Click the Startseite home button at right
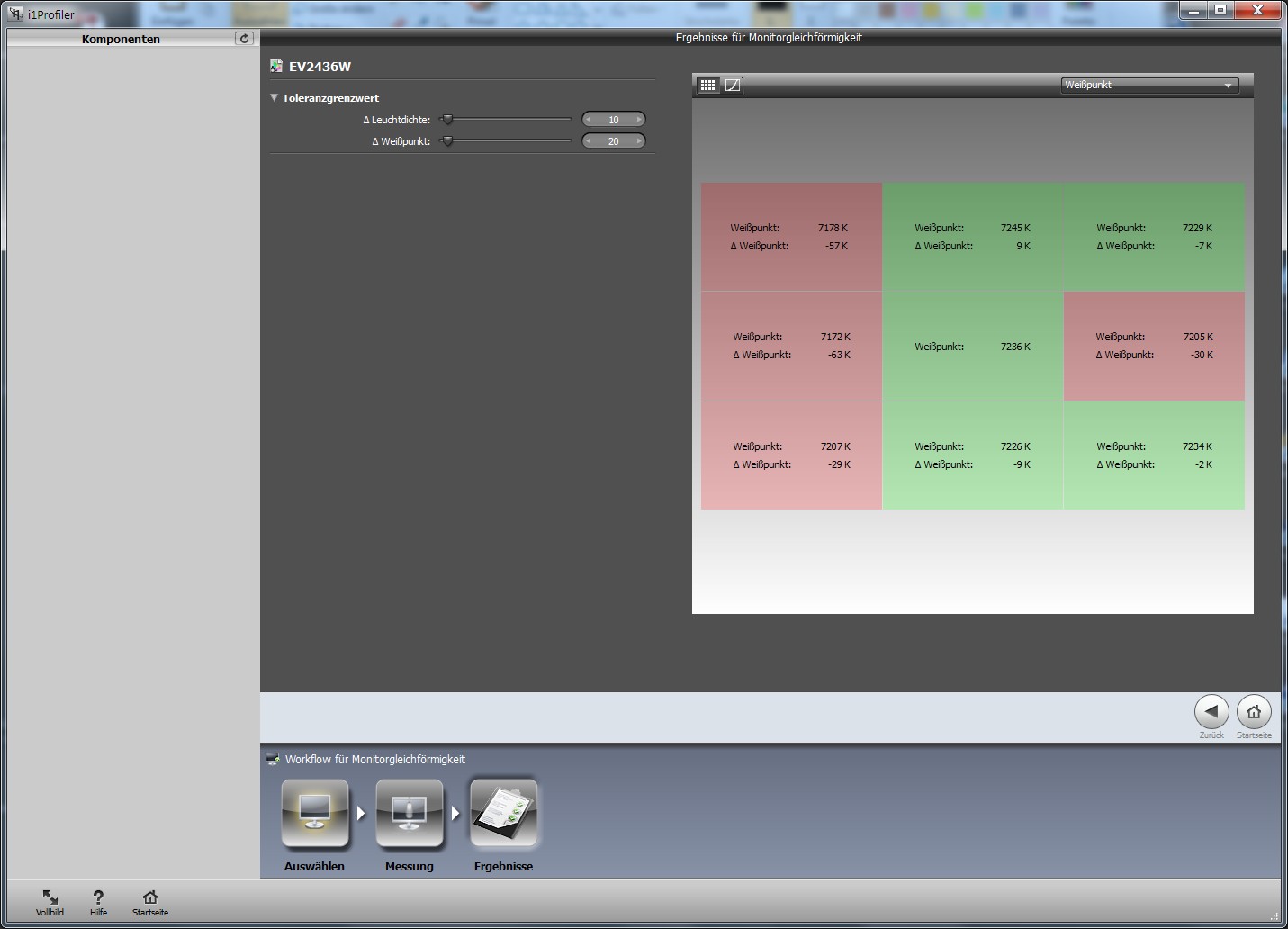 [1254, 712]
